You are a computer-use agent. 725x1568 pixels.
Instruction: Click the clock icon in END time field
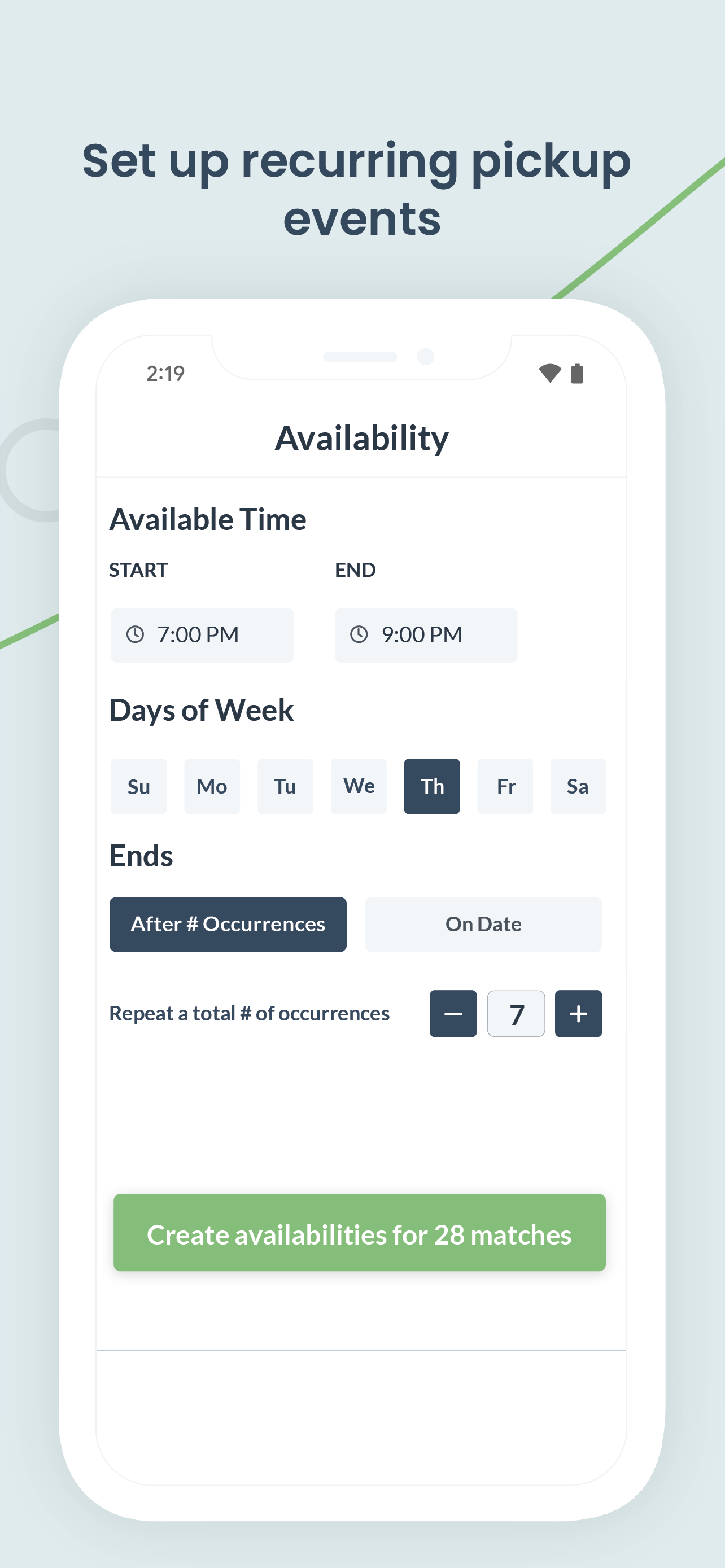359,634
